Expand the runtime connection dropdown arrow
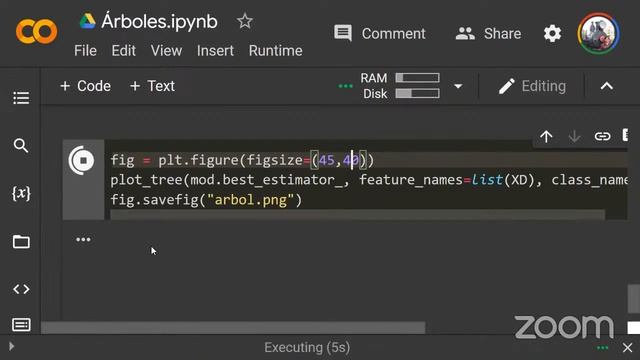640x360 pixels. [x=458, y=86]
